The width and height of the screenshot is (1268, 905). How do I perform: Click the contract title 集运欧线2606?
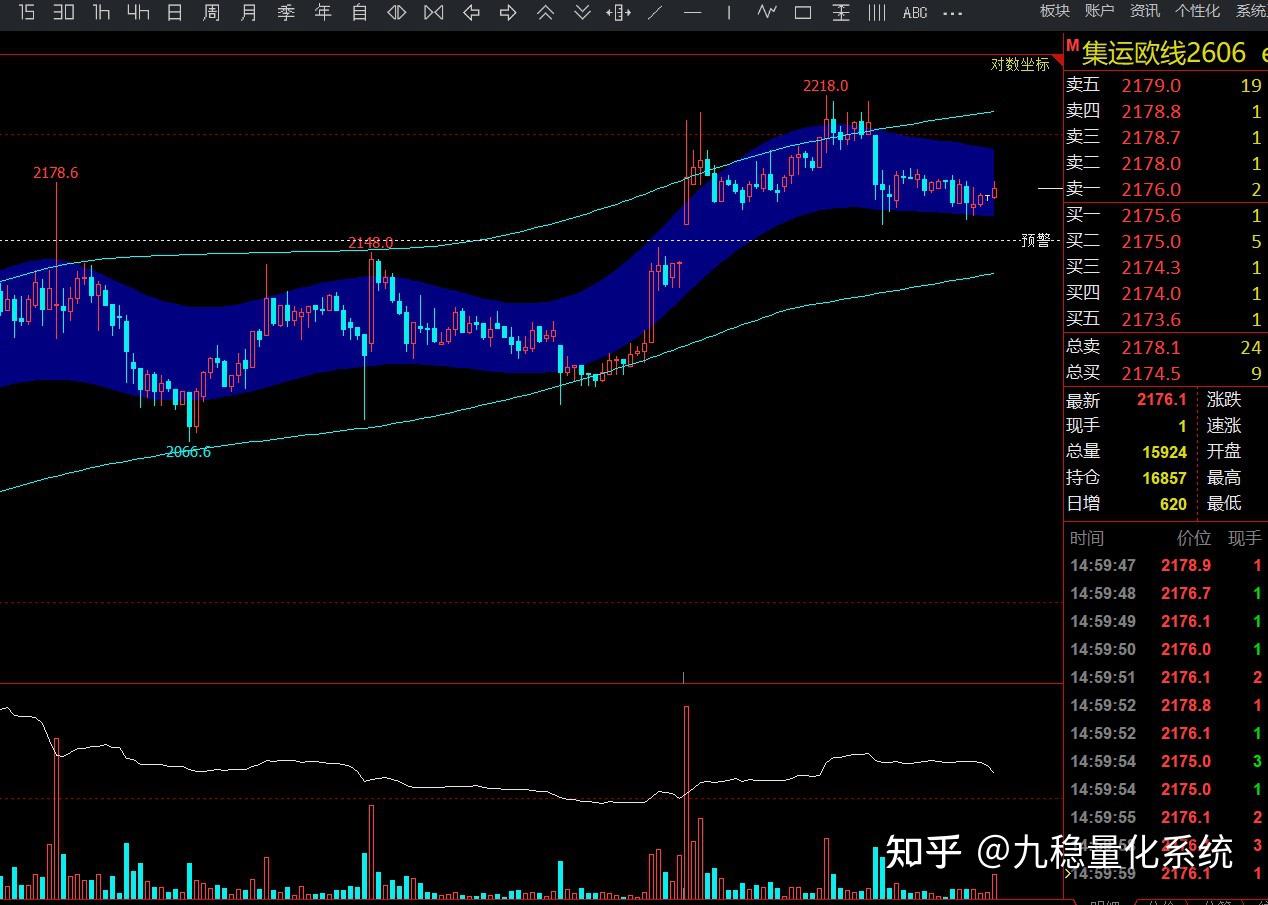coord(1164,52)
